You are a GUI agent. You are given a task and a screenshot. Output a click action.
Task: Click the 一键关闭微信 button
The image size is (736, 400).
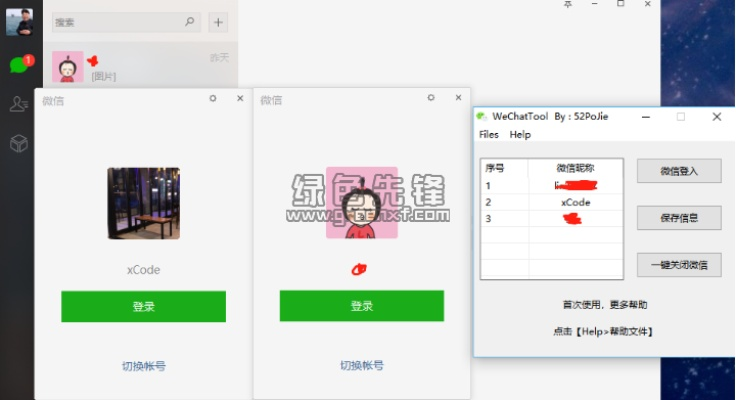(x=678, y=265)
